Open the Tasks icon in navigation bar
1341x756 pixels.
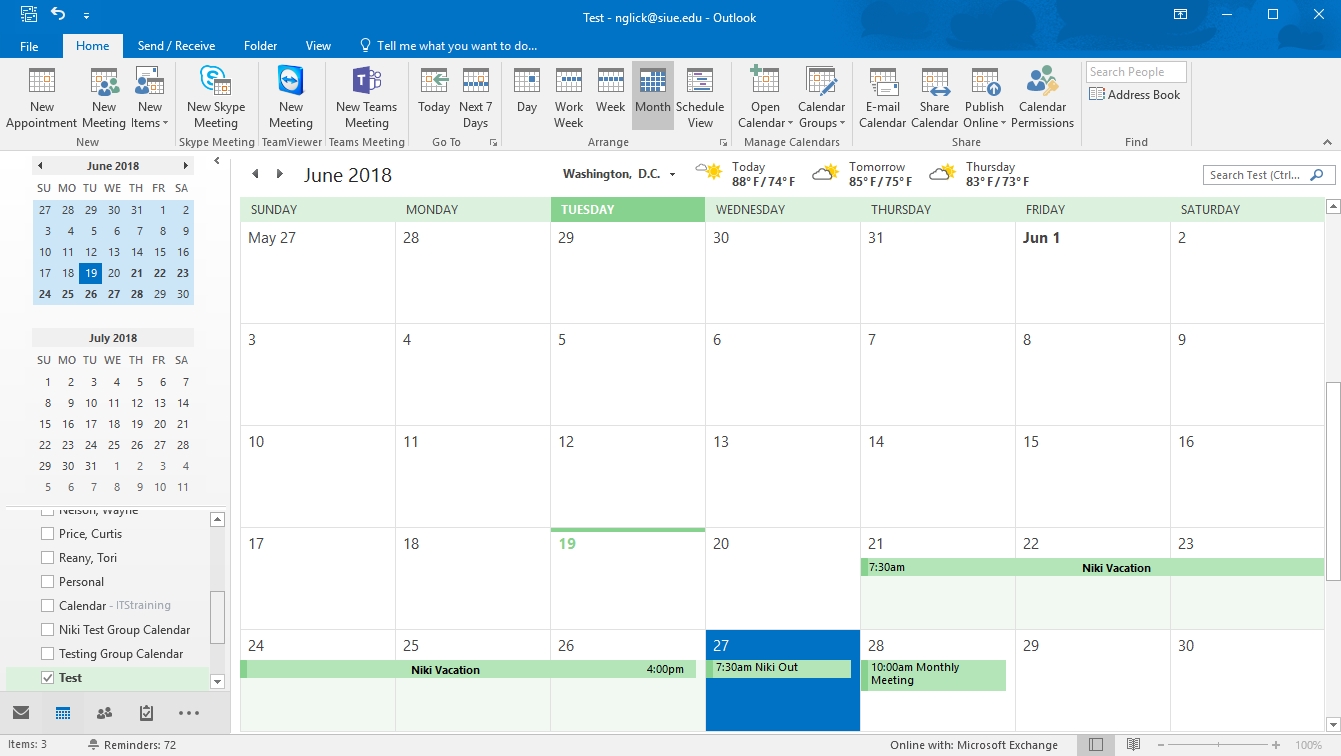click(x=146, y=713)
